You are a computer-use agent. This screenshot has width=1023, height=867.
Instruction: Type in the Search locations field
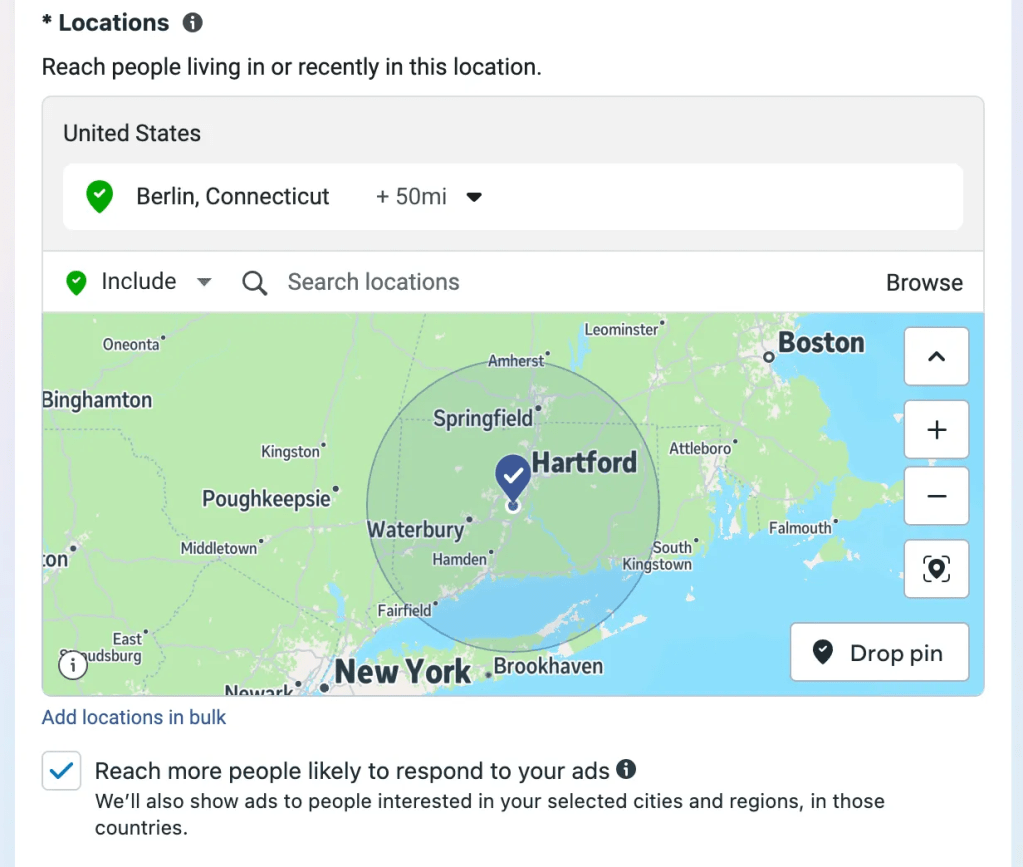click(x=500, y=283)
